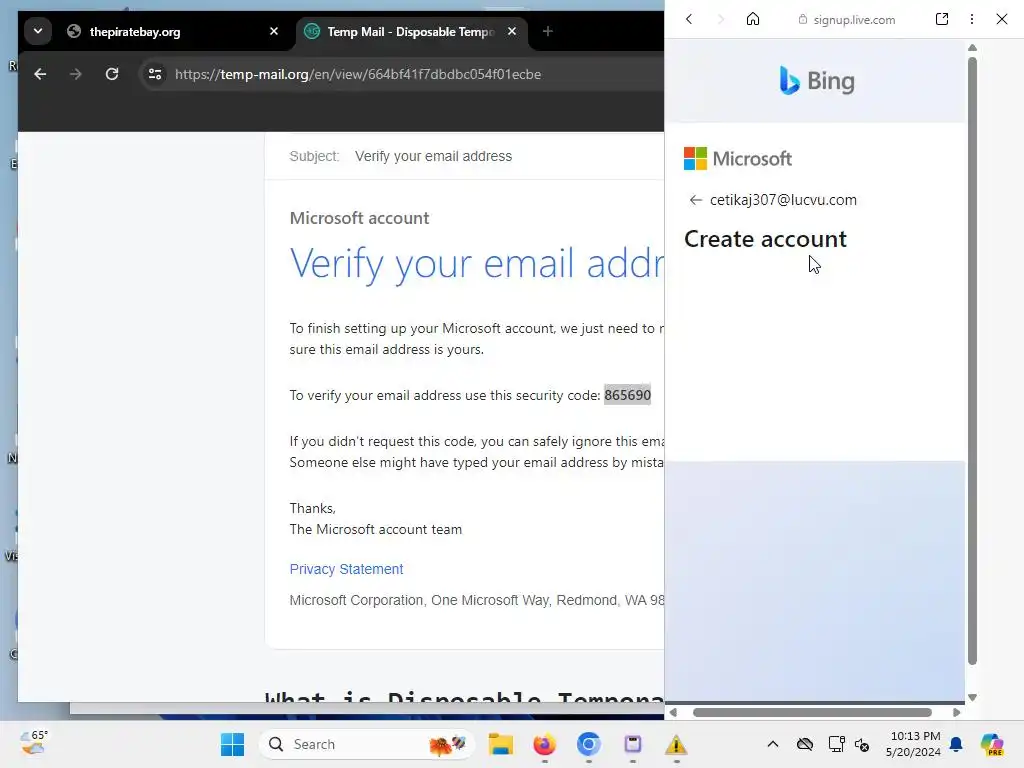The height and width of the screenshot is (768, 1024).
Task: Open the yellow warning icon app on taskbar
Action: point(676,744)
